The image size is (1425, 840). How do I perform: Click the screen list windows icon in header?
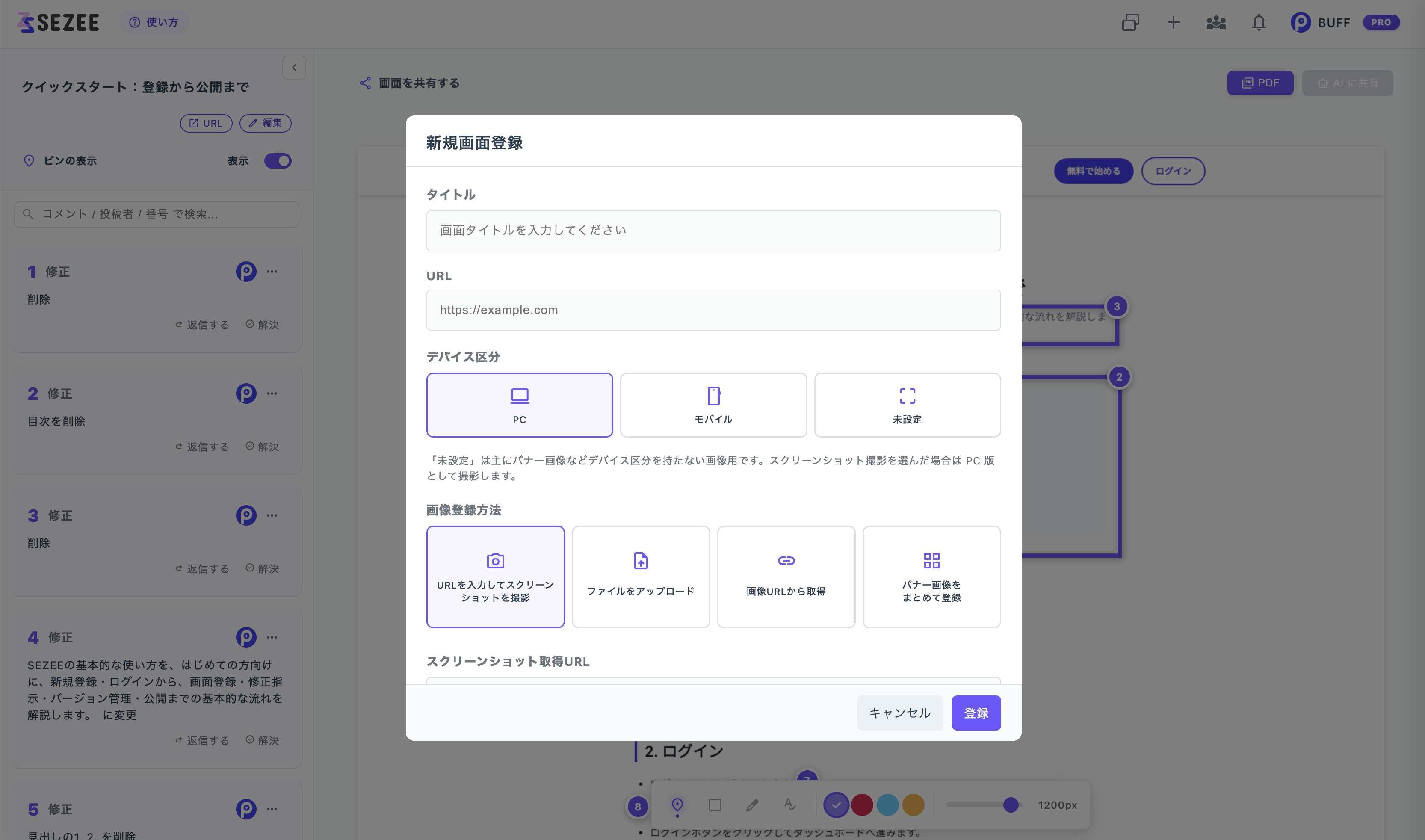click(x=1130, y=23)
